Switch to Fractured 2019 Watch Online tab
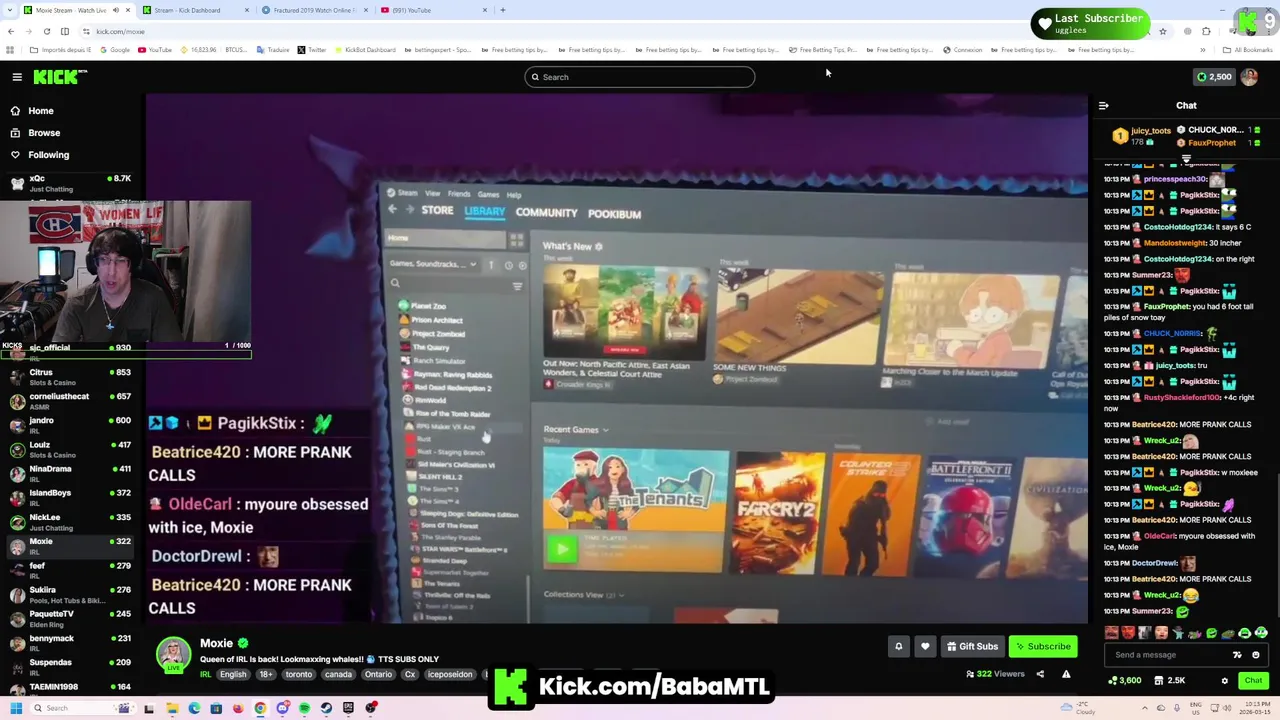This screenshot has height=720, width=1280. [314, 10]
